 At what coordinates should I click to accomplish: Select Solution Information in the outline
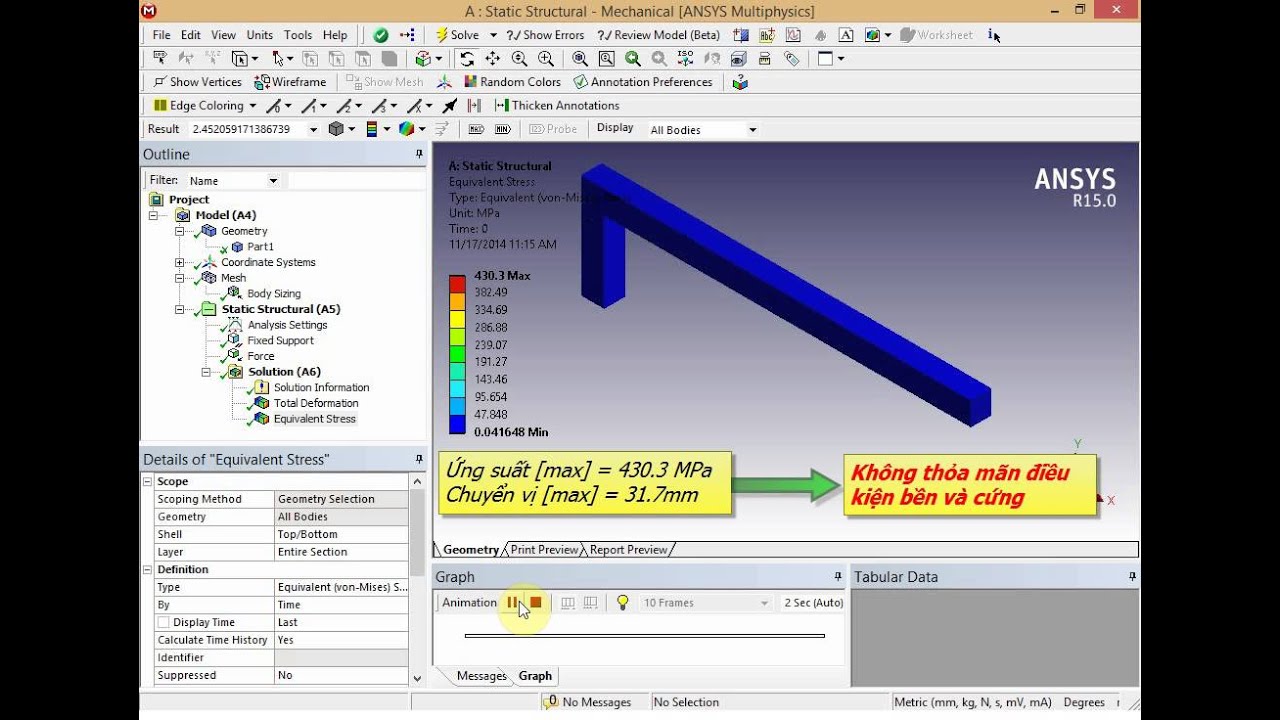click(321, 388)
